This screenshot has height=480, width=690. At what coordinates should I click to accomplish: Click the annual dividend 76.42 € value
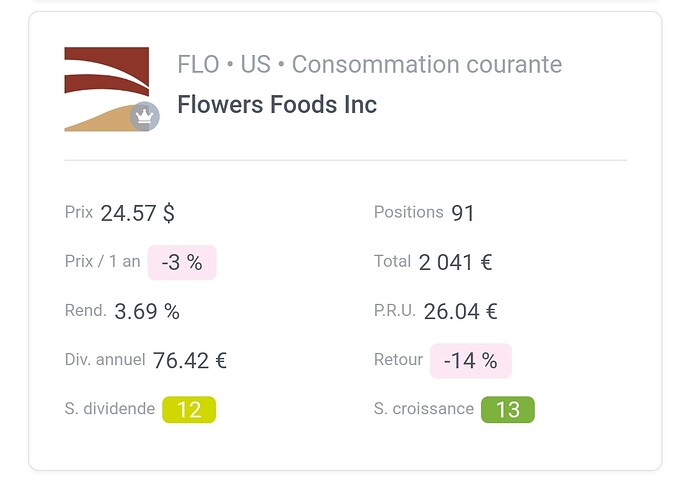(x=190, y=361)
